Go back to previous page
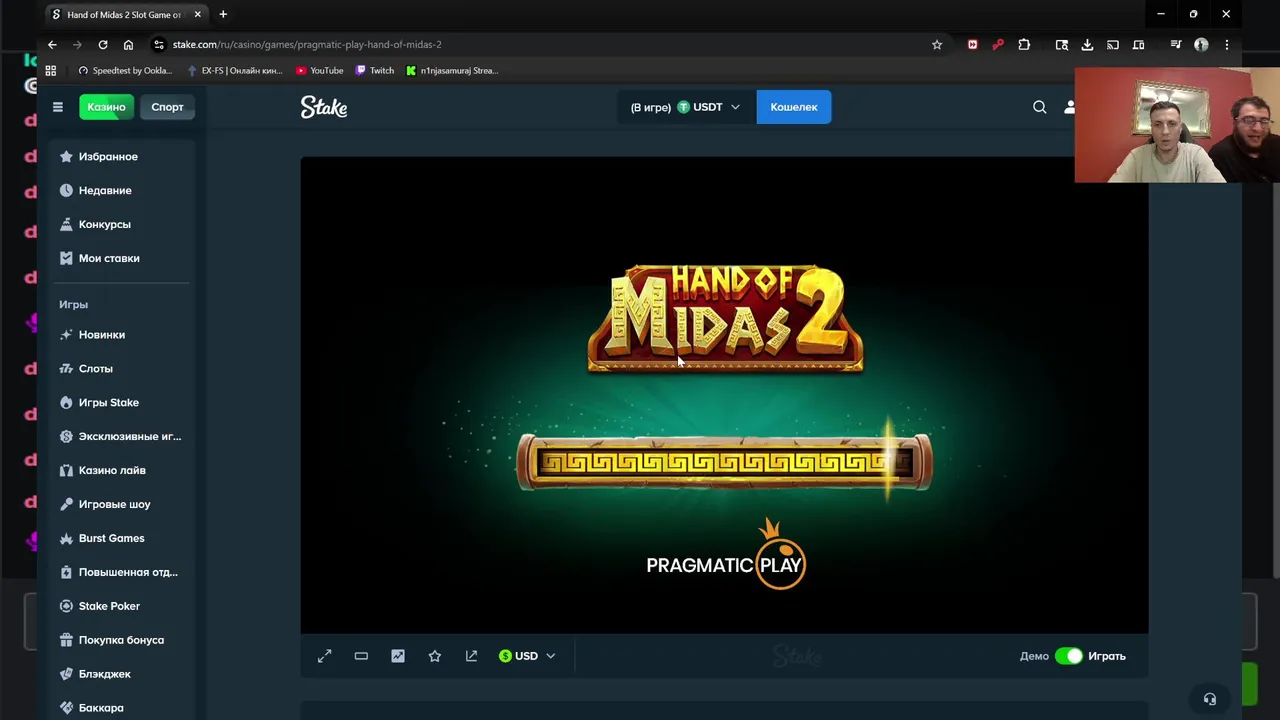 click(52, 45)
